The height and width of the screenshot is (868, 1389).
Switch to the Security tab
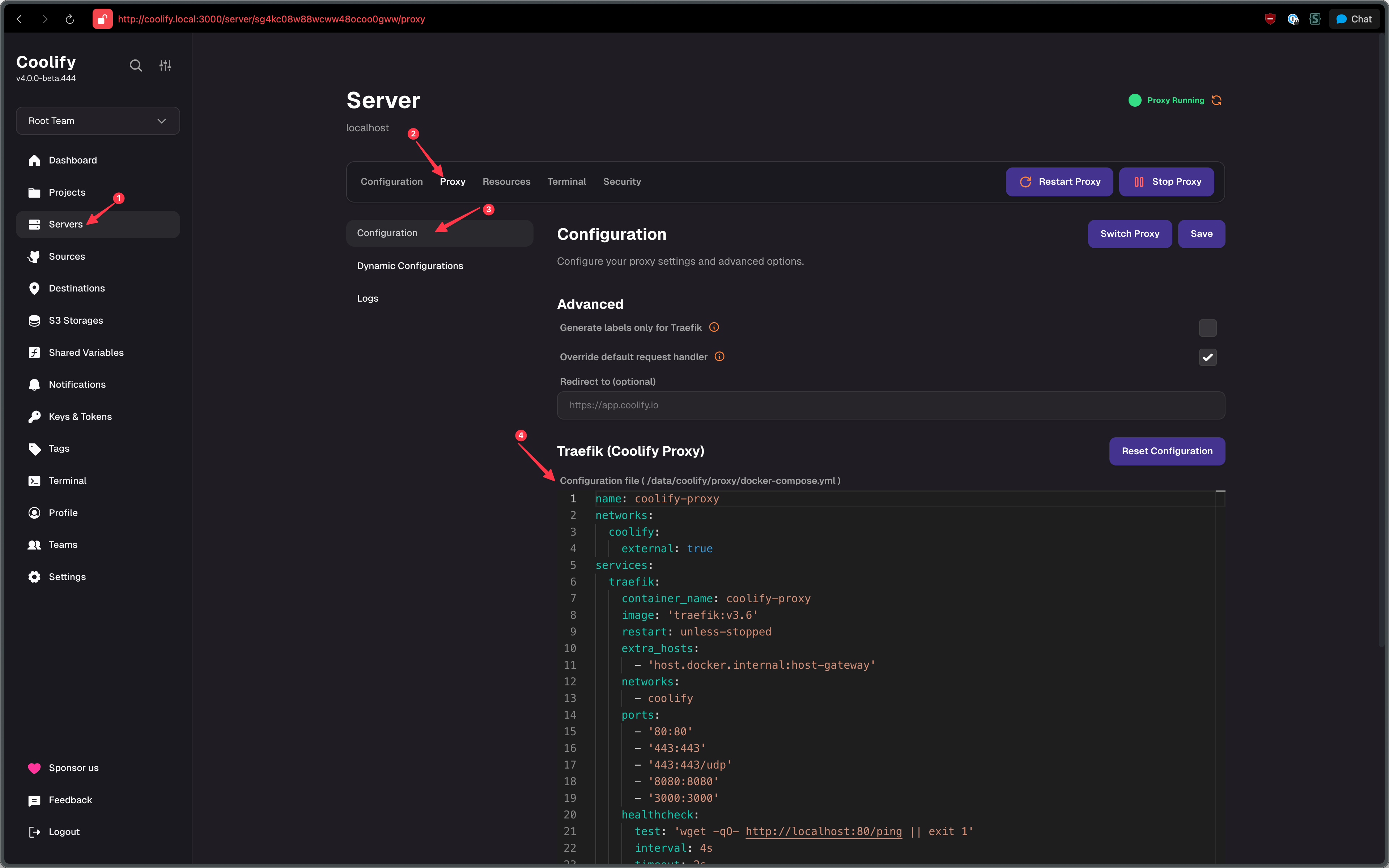pyautogui.click(x=622, y=182)
